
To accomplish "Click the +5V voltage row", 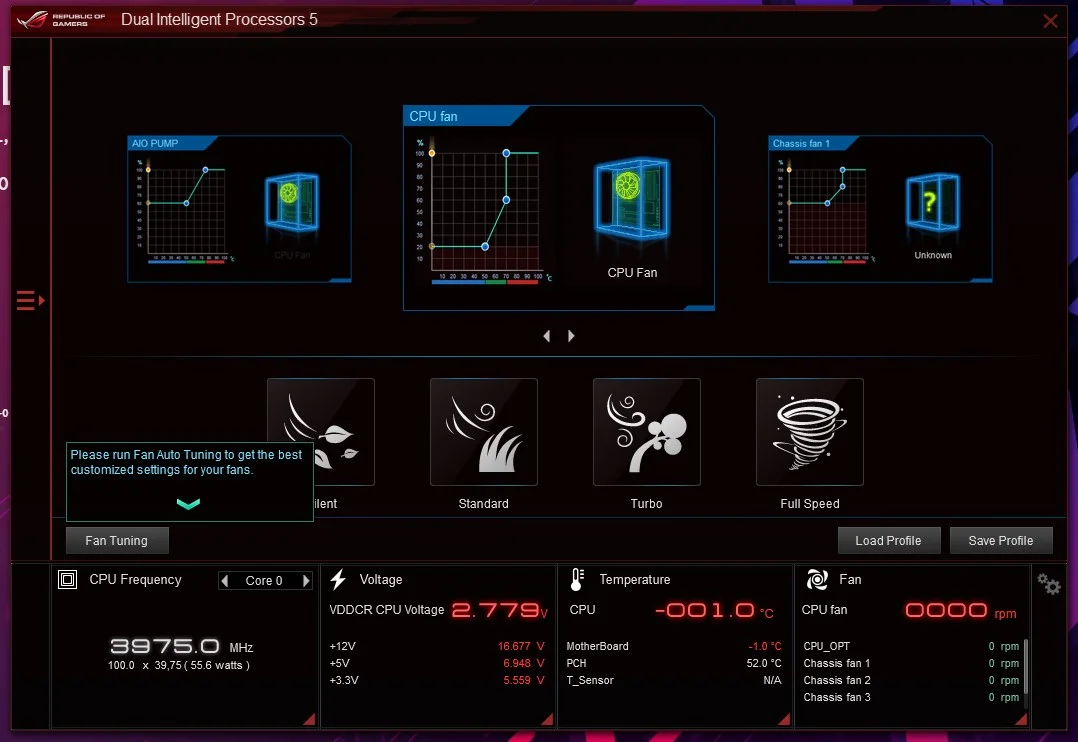I will pyautogui.click(x=437, y=663).
